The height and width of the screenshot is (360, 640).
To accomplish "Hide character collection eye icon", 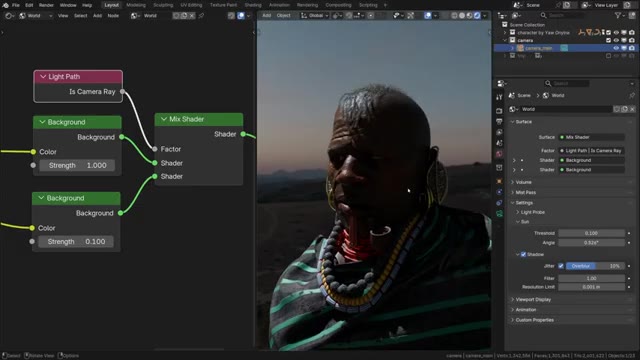I will tap(616, 32).
